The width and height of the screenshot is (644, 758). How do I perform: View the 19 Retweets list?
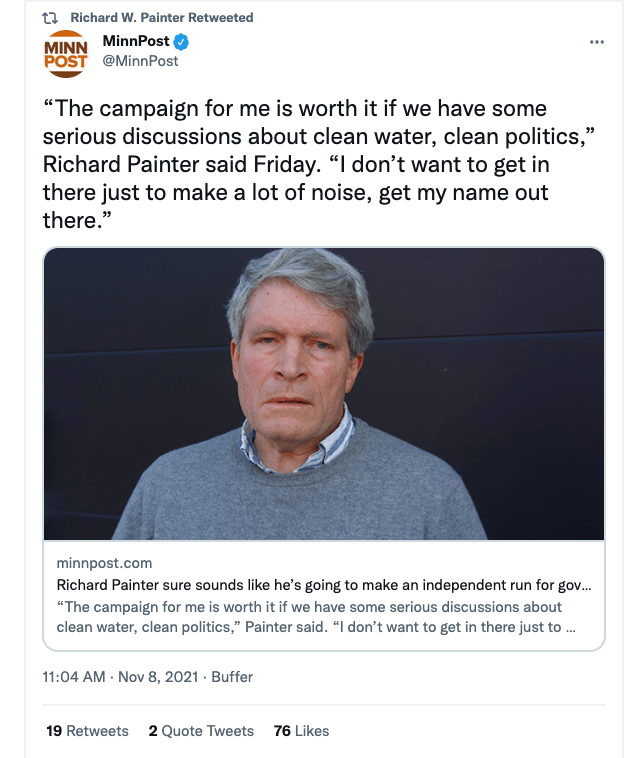(x=88, y=731)
